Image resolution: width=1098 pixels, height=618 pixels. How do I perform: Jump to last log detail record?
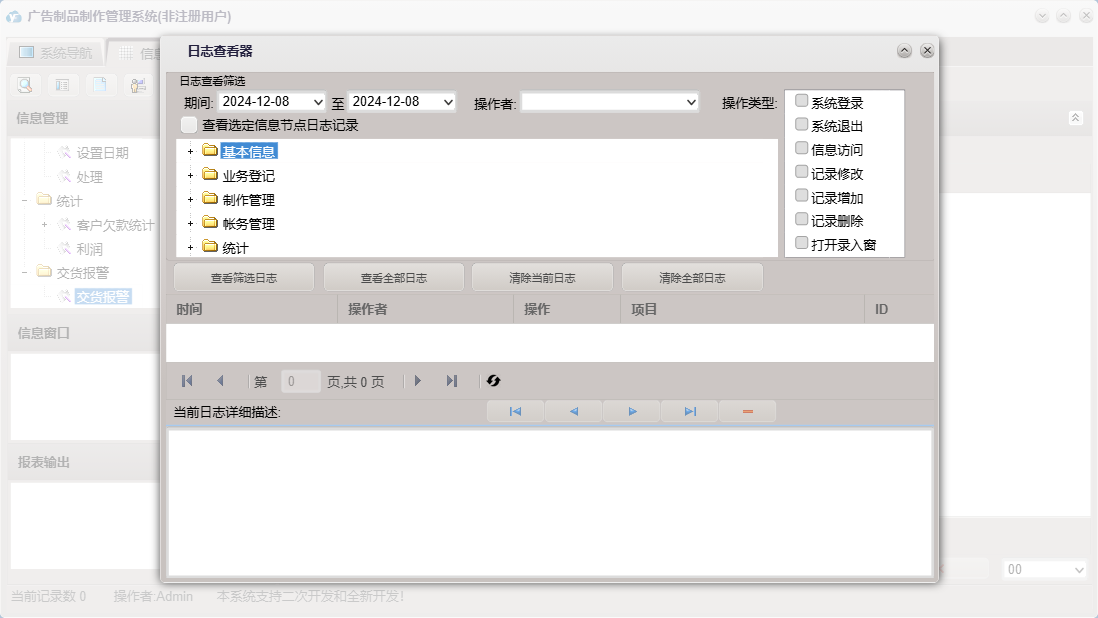click(690, 412)
